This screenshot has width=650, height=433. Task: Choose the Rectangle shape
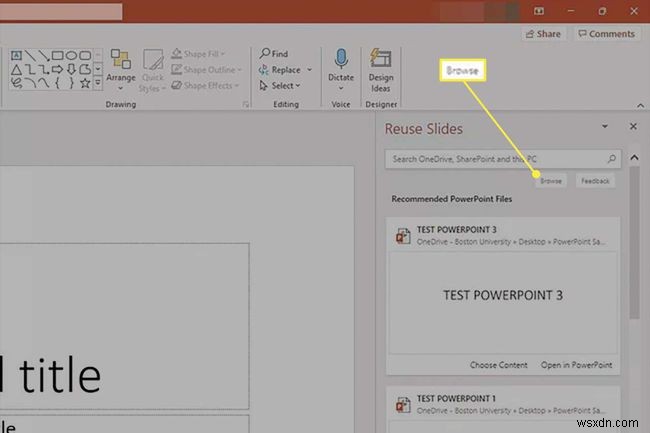tap(58, 55)
